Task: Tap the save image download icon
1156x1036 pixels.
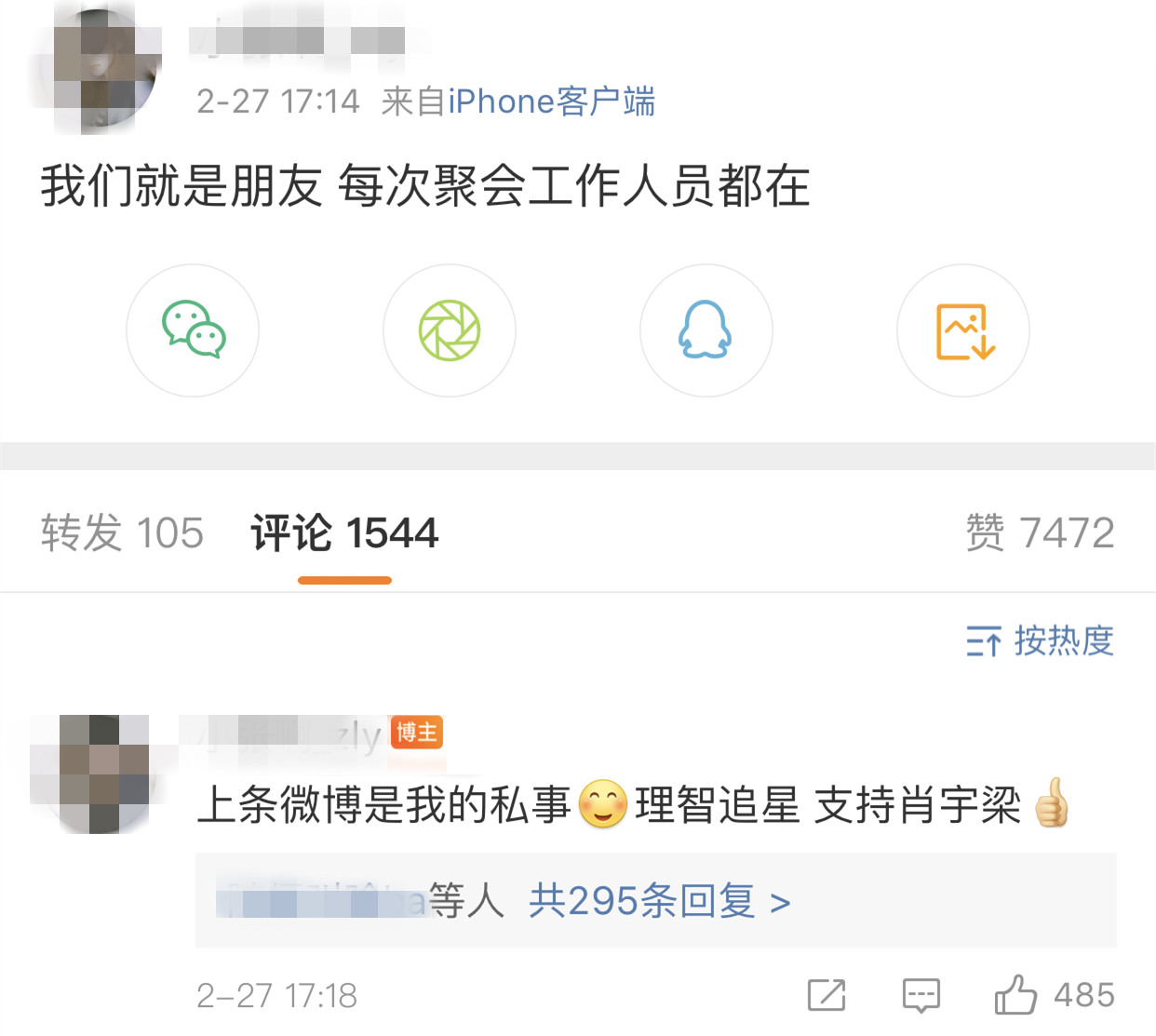Action: point(963,330)
